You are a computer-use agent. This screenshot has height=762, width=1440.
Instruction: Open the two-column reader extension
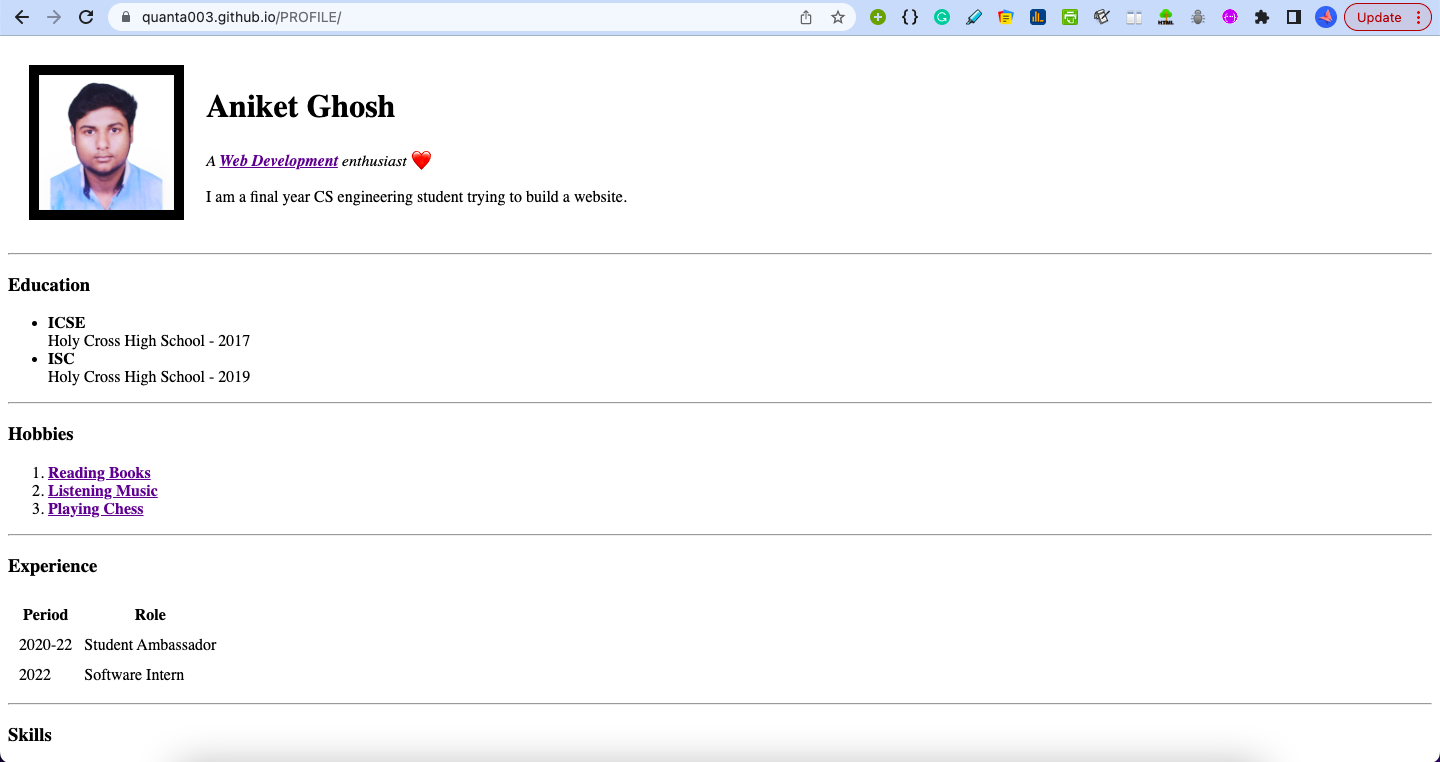[1134, 17]
